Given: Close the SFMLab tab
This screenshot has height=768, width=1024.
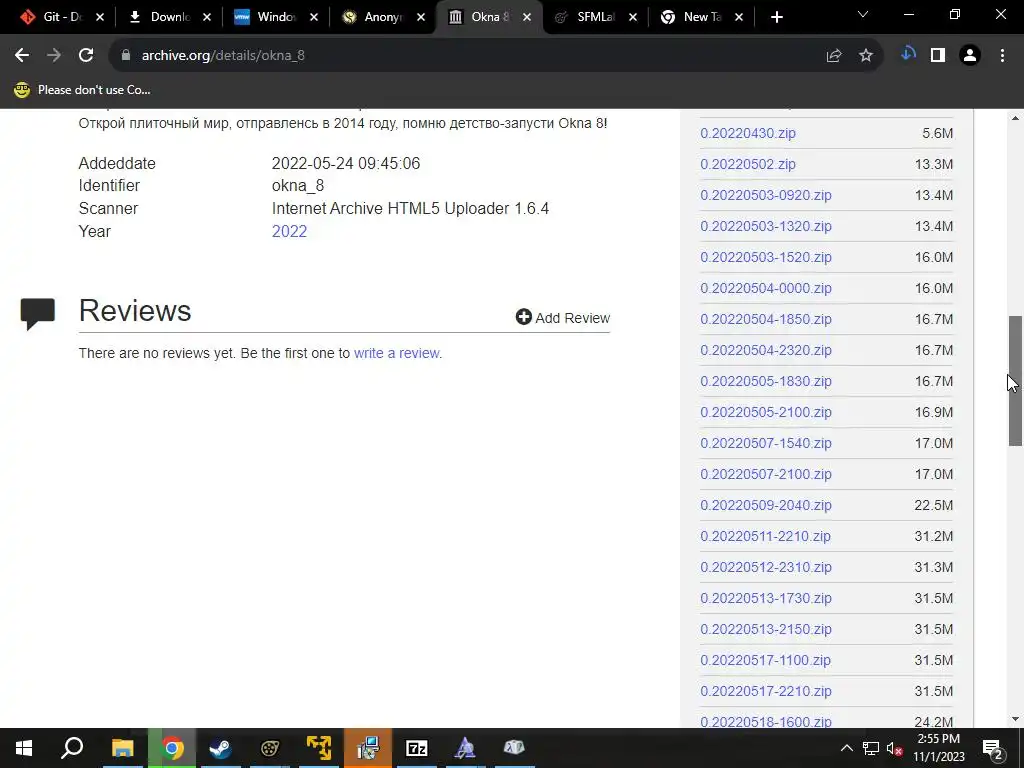Looking at the screenshot, I should [633, 17].
